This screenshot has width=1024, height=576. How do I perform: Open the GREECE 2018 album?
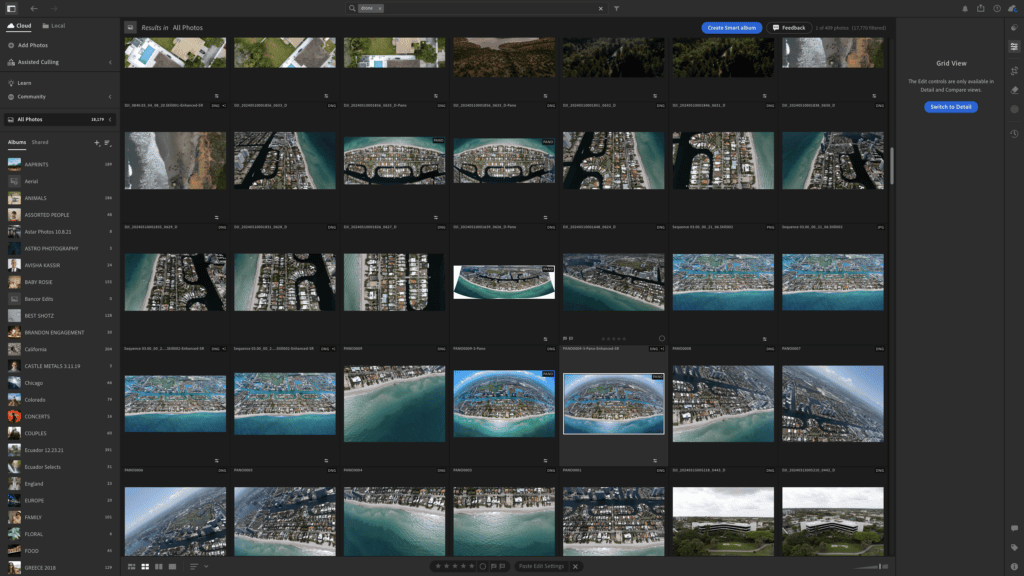click(59, 568)
